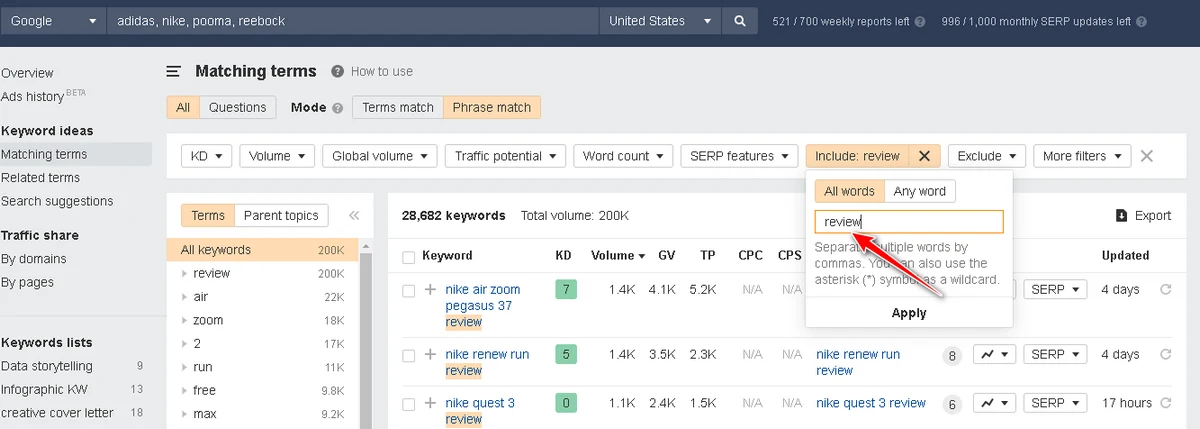Select All keywords row in terms list
The height and width of the screenshot is (429, 1200).
262,250
